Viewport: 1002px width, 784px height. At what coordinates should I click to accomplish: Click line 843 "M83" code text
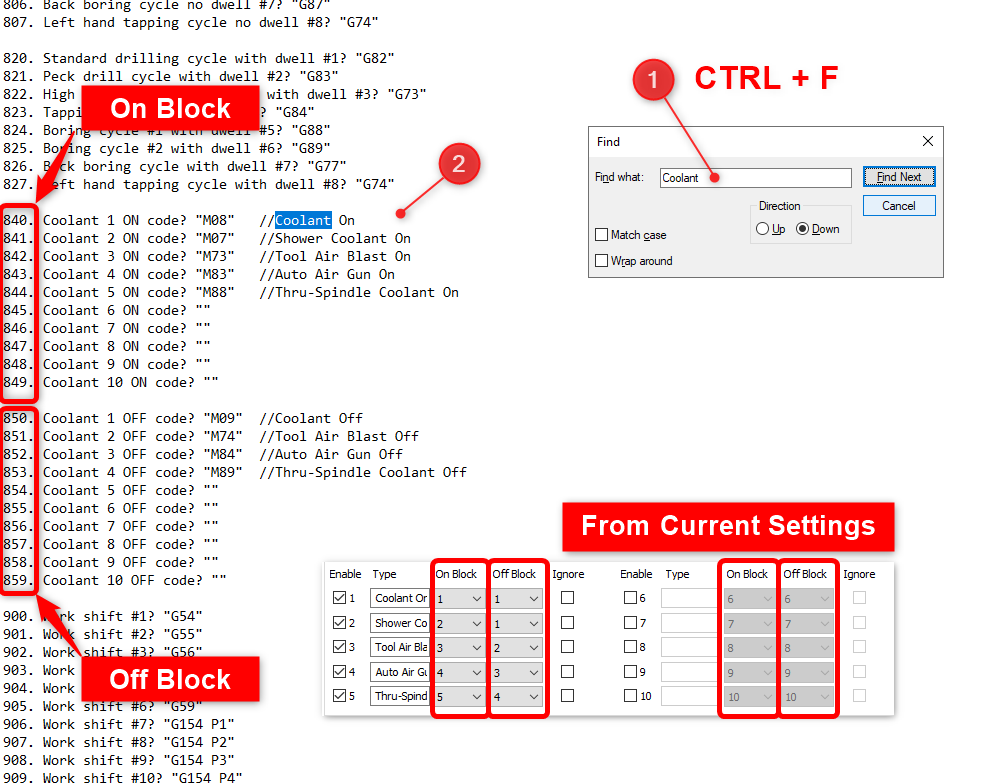point(215,274)
